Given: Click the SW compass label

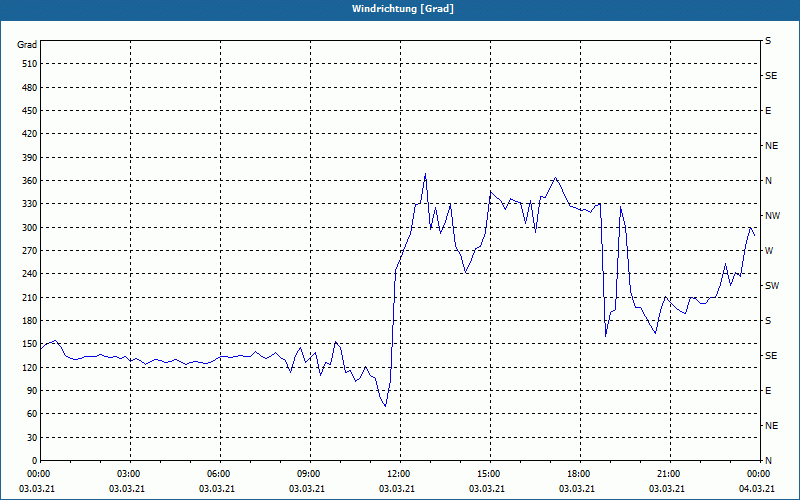Looking at the screenshot, I should point(772,286).
